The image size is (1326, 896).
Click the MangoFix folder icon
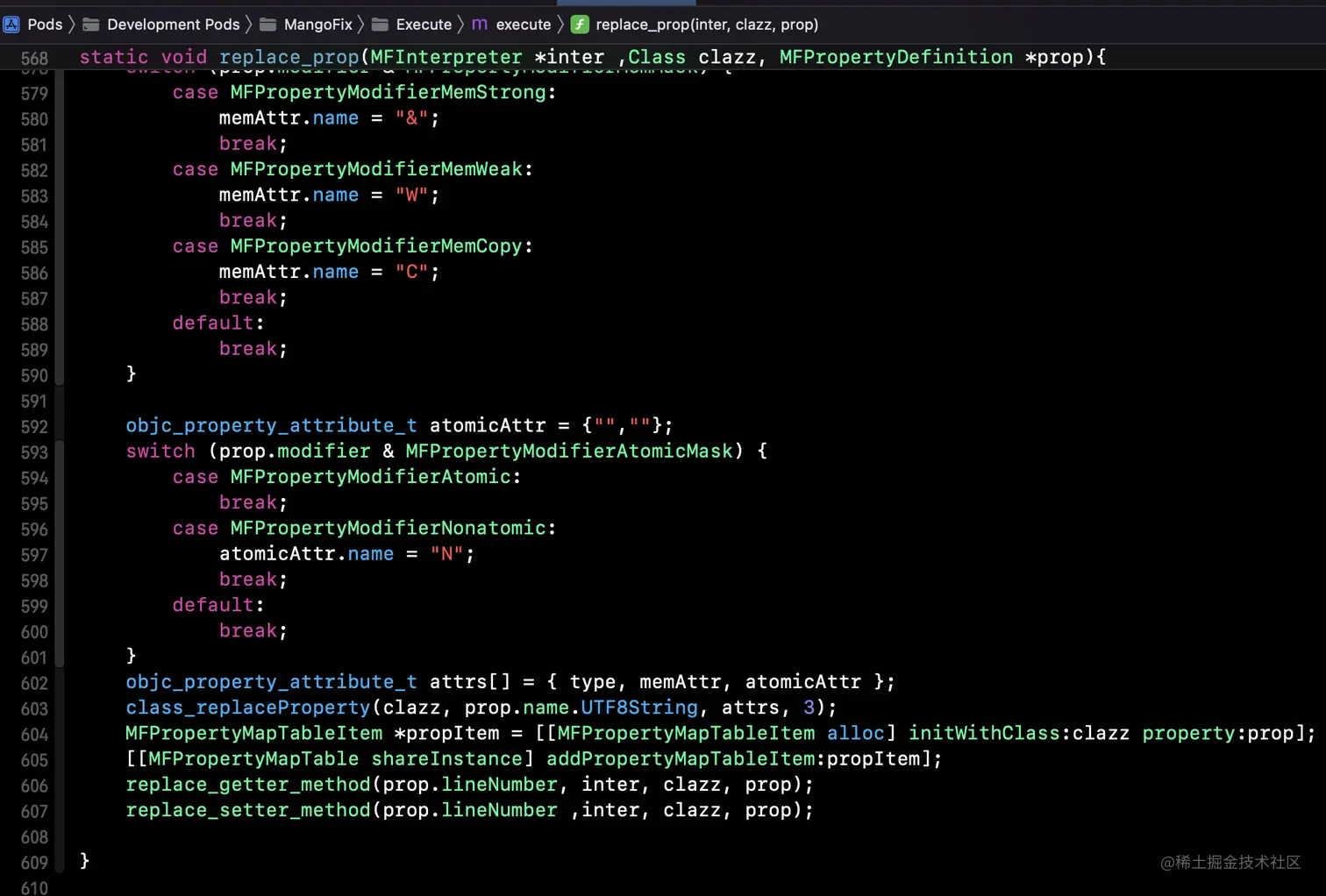[268, 25]
